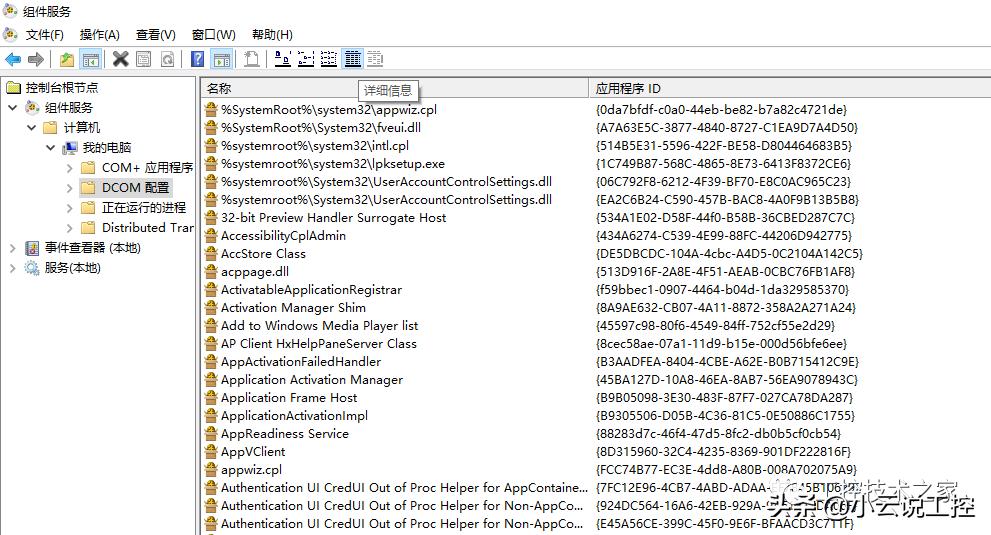Select the 32-bit Preview Handler Surrogate Host entry
This screenshot has height=535, width=991.
[x=333, y=218]
